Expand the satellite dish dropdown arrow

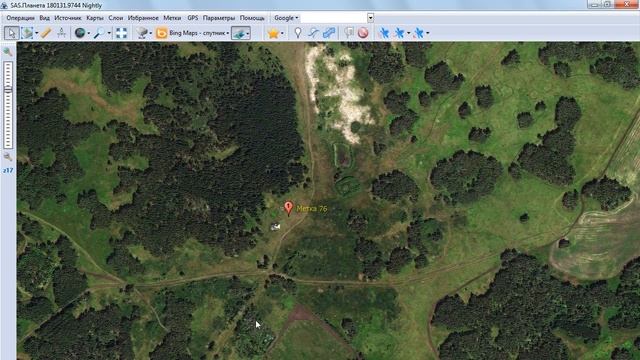(151, 33)
